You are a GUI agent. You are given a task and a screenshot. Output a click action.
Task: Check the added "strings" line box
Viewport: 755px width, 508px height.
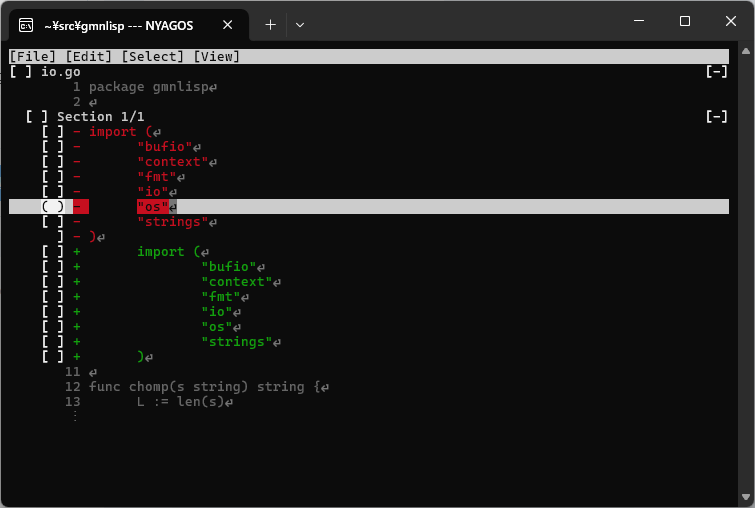pos(52,341)
